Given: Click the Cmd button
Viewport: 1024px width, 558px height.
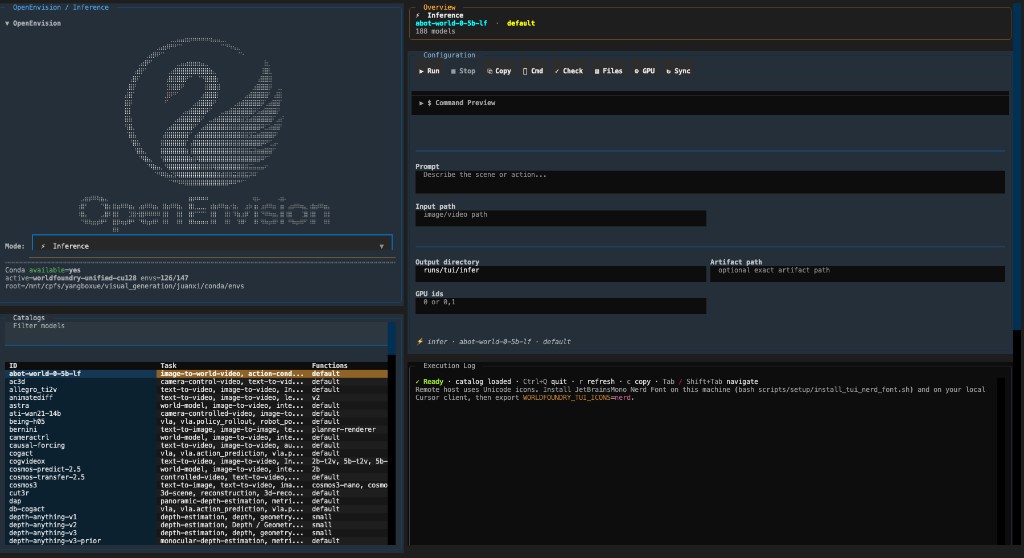Looking at the screenshot, I should [x=533, y=71].
